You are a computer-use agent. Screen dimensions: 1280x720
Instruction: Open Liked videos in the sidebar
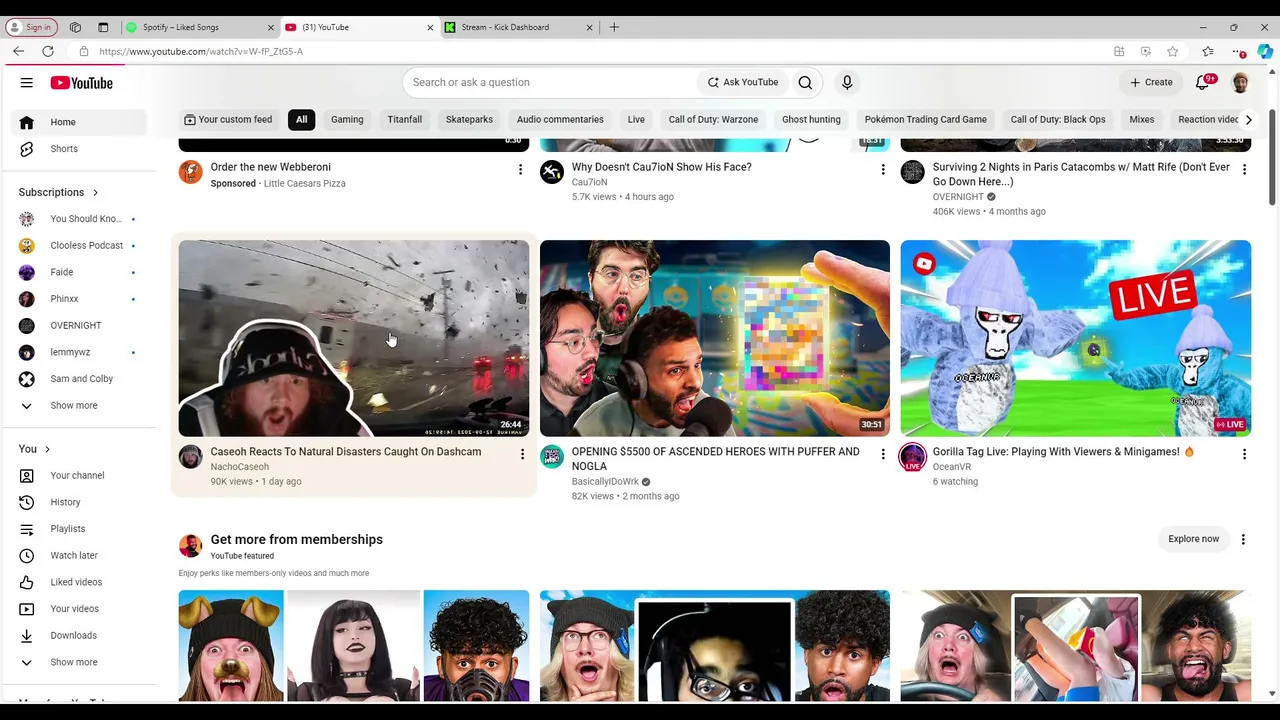pyautogui.click(x=78, y=582)
